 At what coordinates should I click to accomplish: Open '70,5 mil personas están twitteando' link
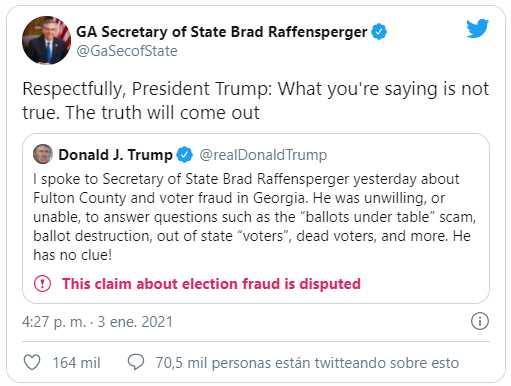tap(307, 362)
